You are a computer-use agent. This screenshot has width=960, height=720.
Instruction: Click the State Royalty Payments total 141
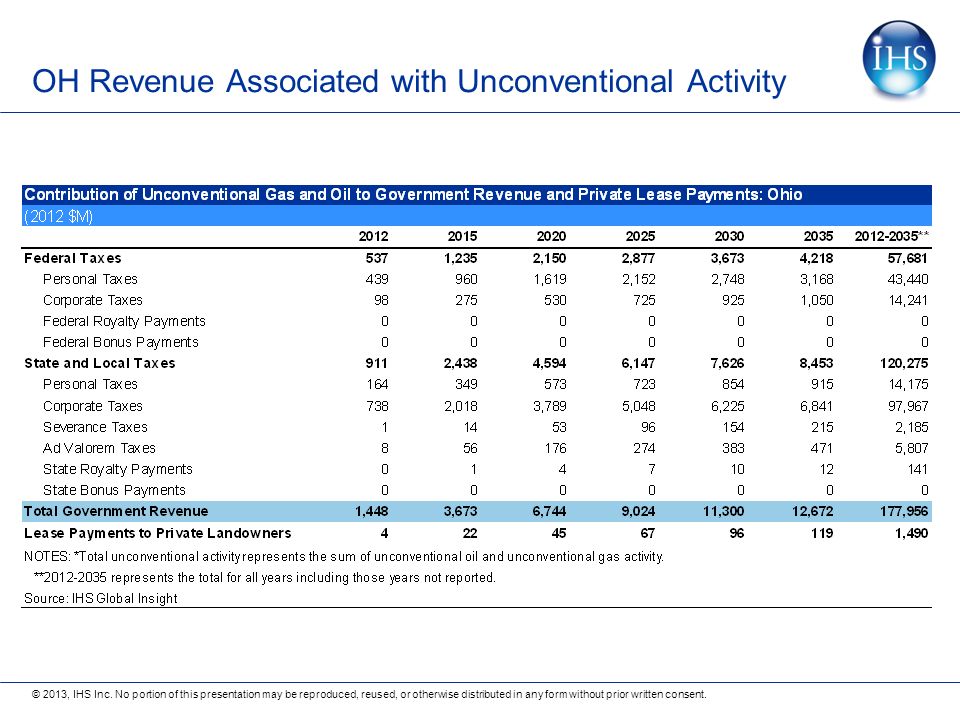[x=917, y=470]
